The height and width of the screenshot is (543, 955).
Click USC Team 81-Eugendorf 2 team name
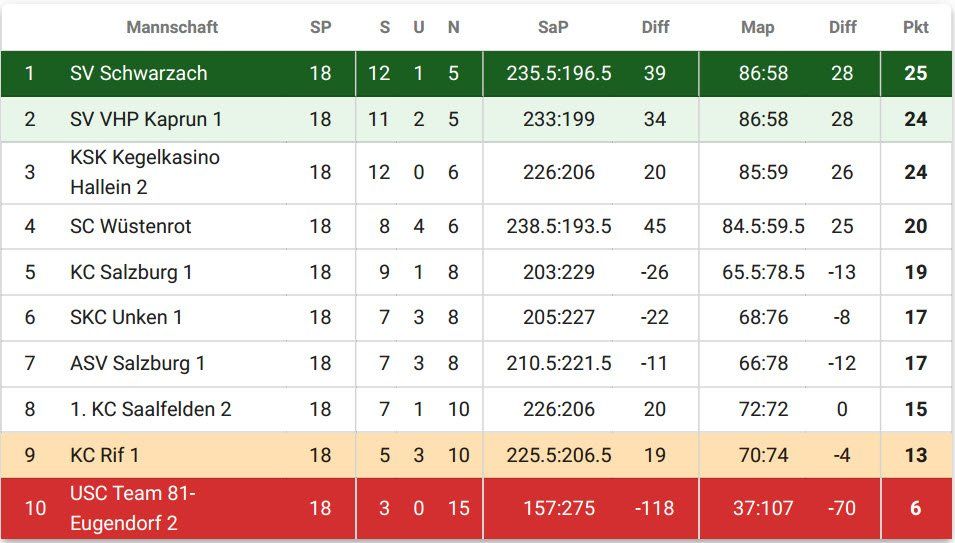[x=132, y=507]
